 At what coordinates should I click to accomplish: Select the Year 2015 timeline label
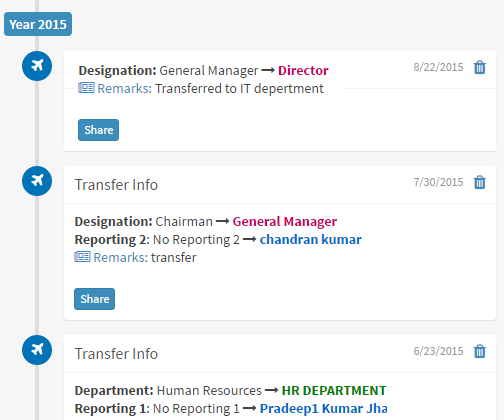pyautogui.click(x=38, y=24)
